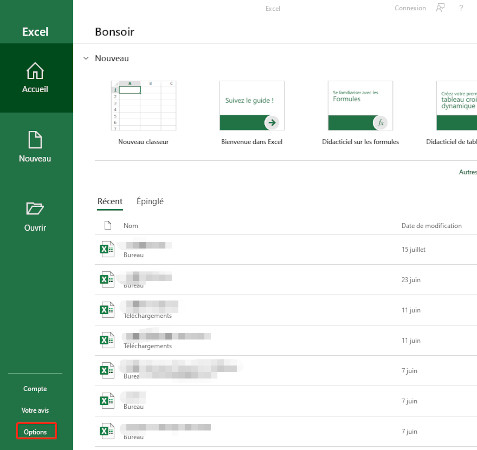This screenshot has width=477, height=450.
Task: Select the Nouveau page icon in sidebar
Action: click(35, 140)
